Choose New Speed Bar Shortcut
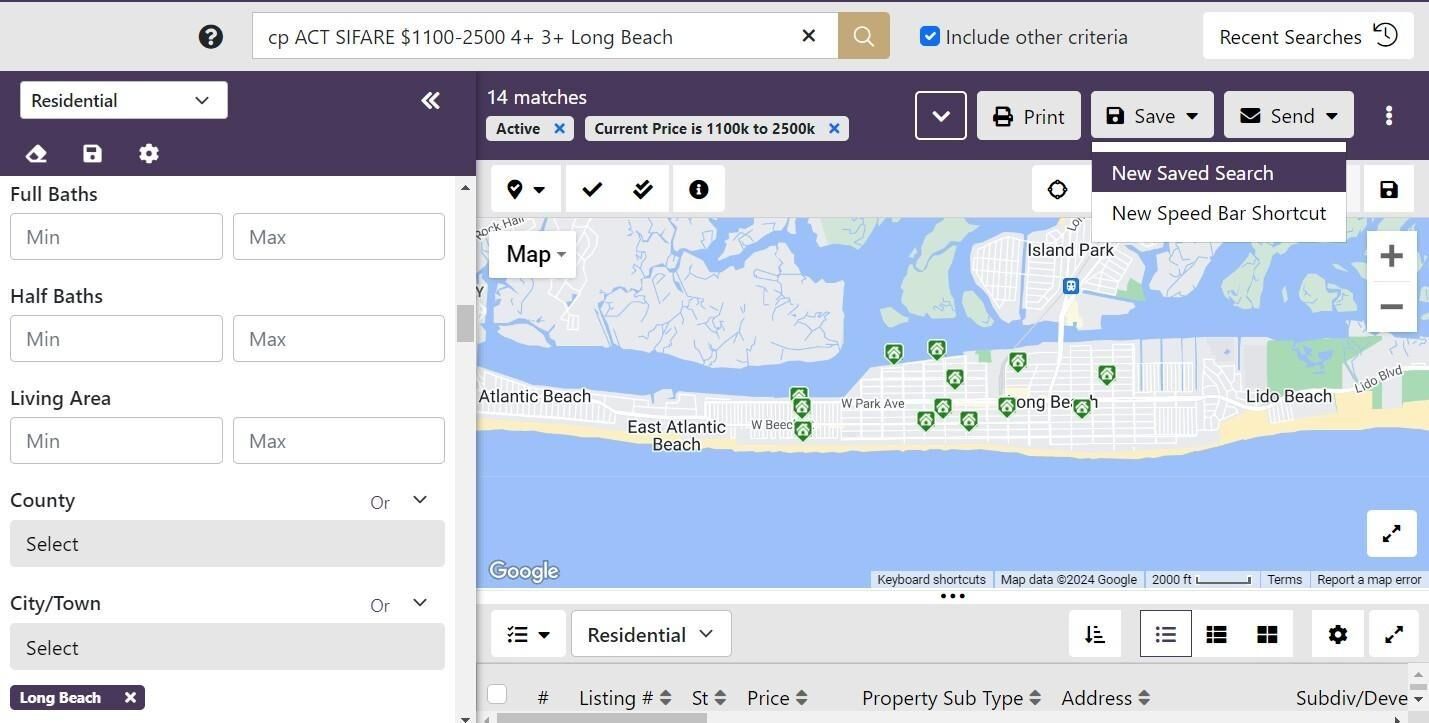The image size is (1429, 723). tap(1218, 213)
